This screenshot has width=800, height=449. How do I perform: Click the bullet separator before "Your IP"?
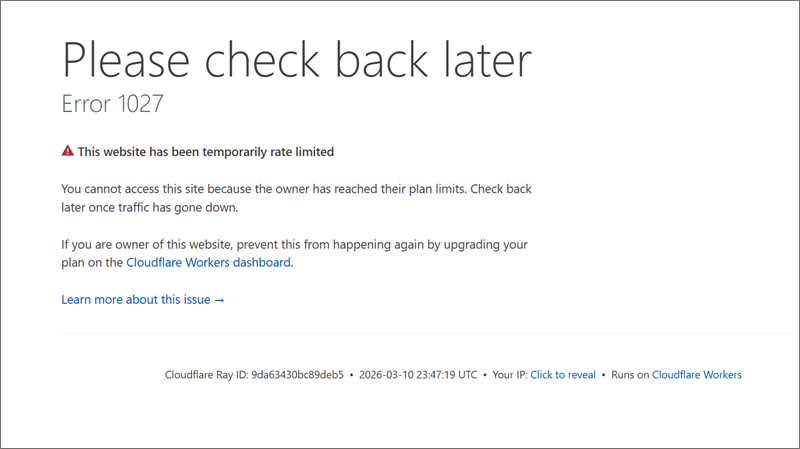[x=483, y=375]
